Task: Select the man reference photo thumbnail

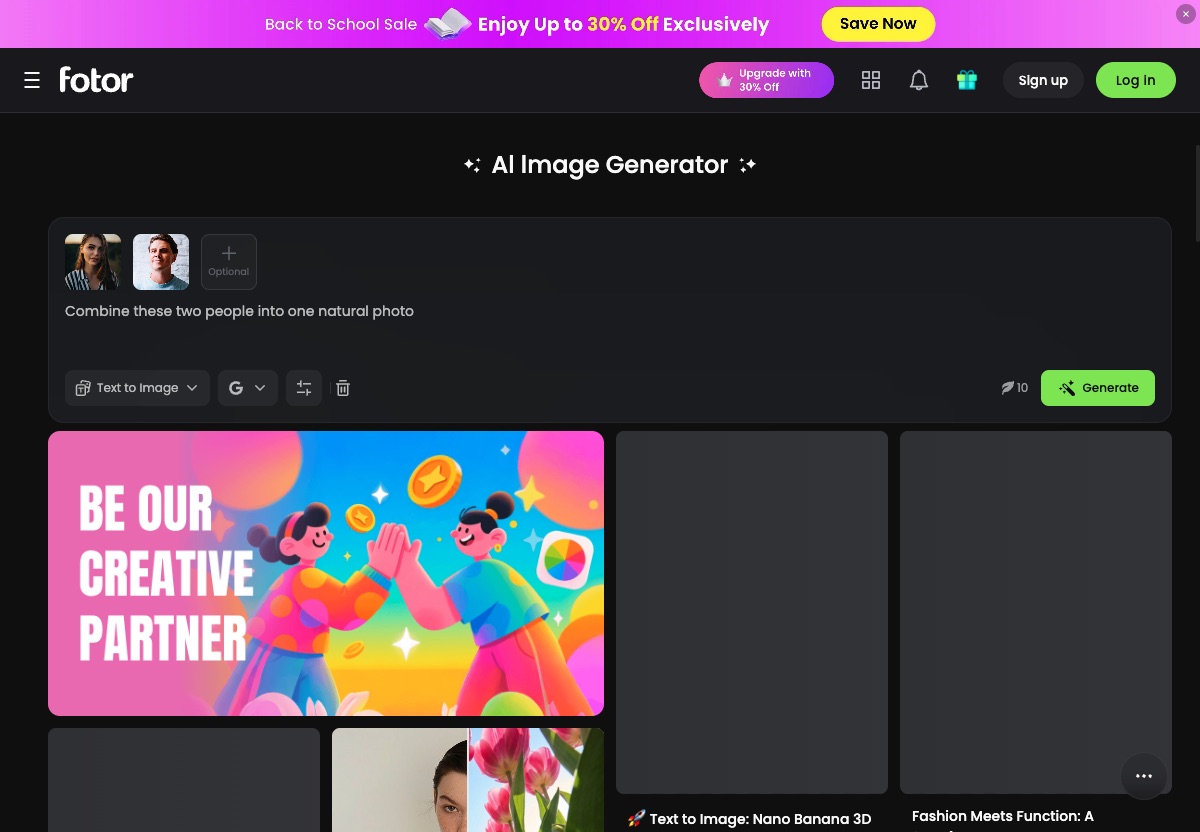Action: pos(161,262)
